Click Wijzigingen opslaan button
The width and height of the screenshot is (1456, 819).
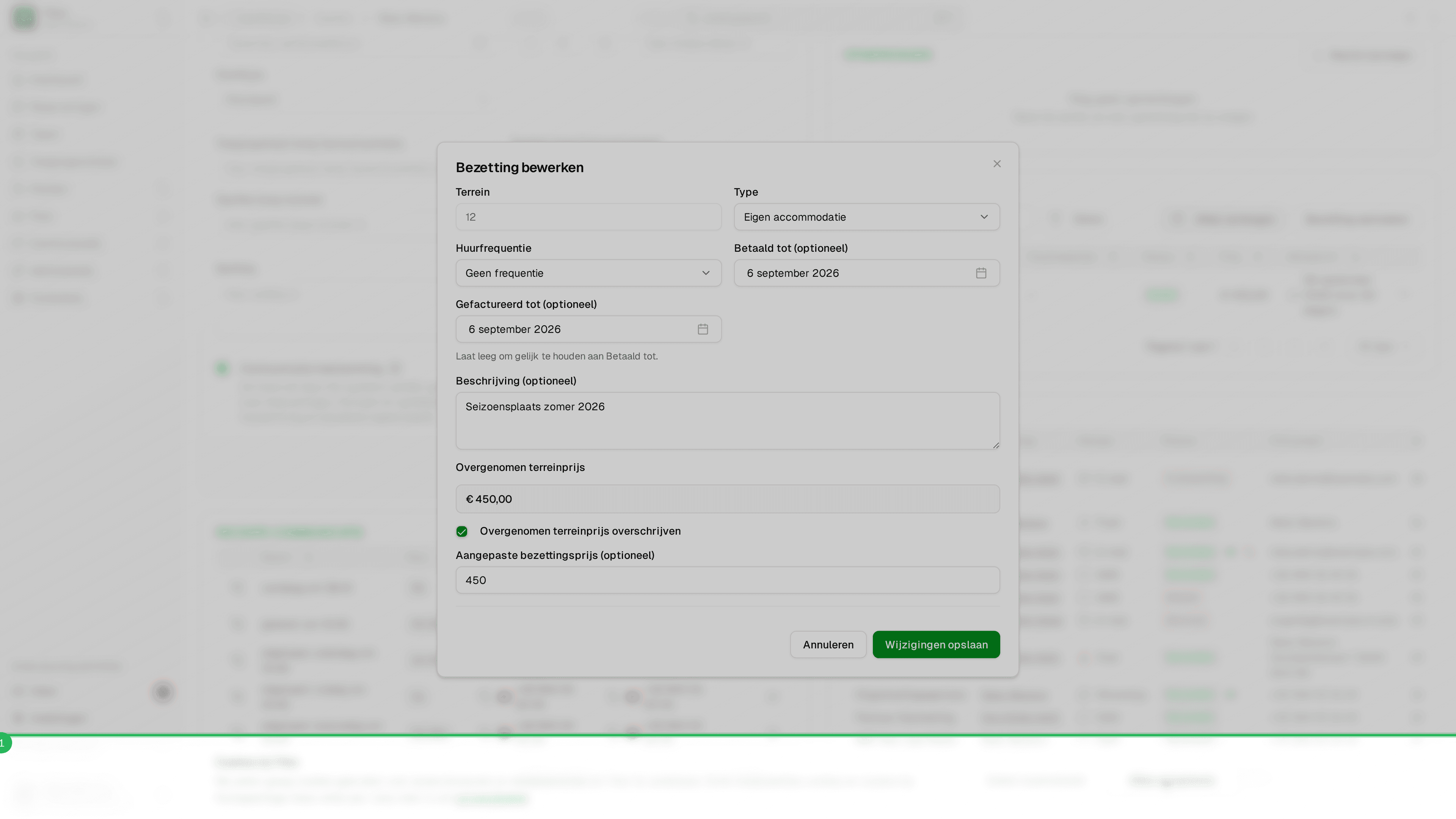936,644
